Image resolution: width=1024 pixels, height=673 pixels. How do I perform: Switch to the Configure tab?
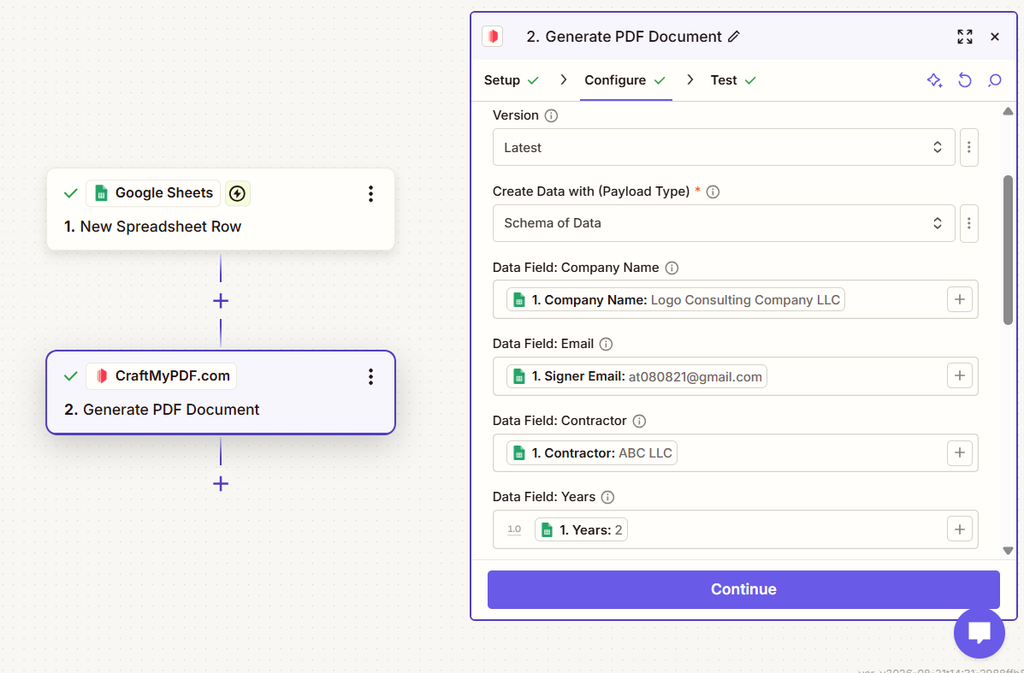625,80
